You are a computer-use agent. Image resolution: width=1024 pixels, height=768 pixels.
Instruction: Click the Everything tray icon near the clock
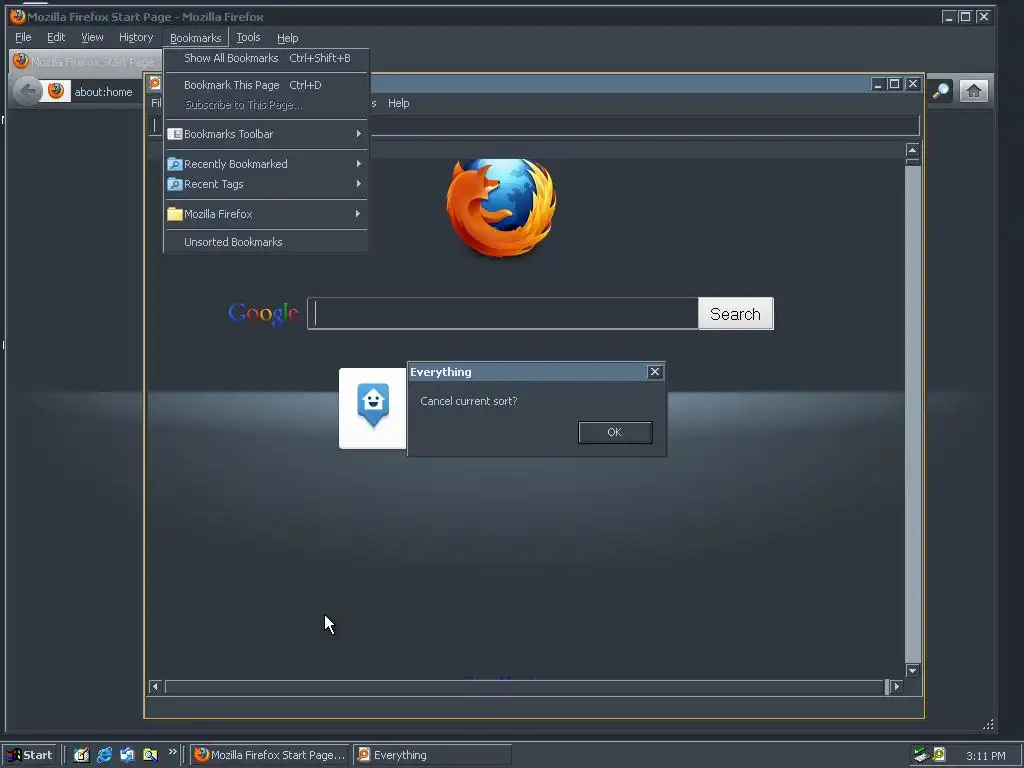(x=938, y=755)
